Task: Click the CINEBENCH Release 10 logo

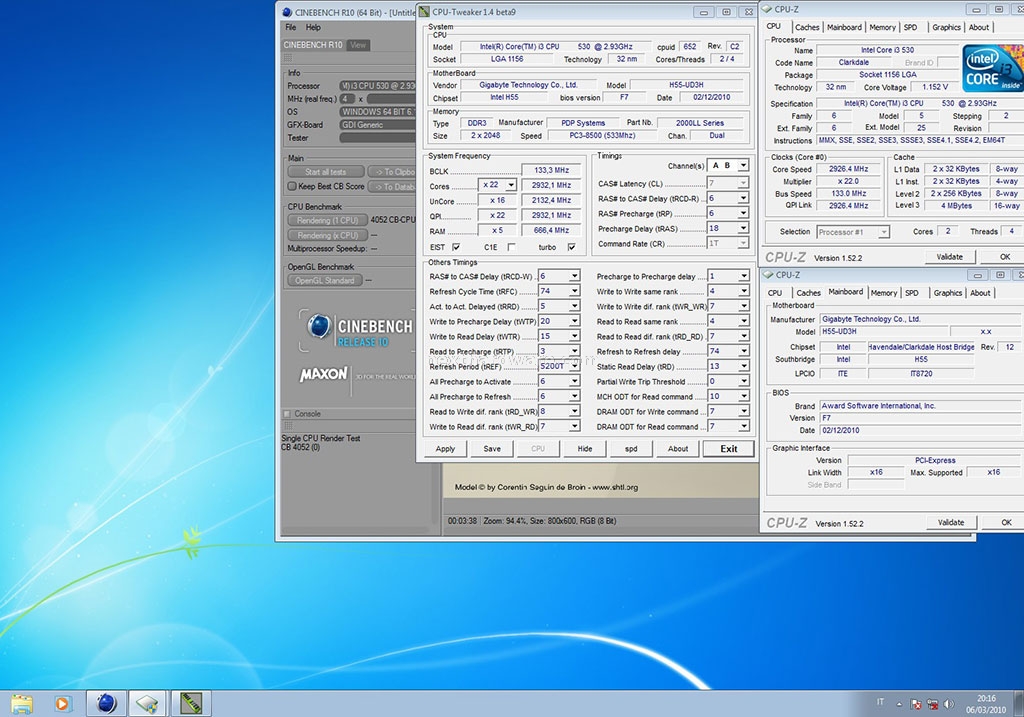Action: click(x=359, y=330)
